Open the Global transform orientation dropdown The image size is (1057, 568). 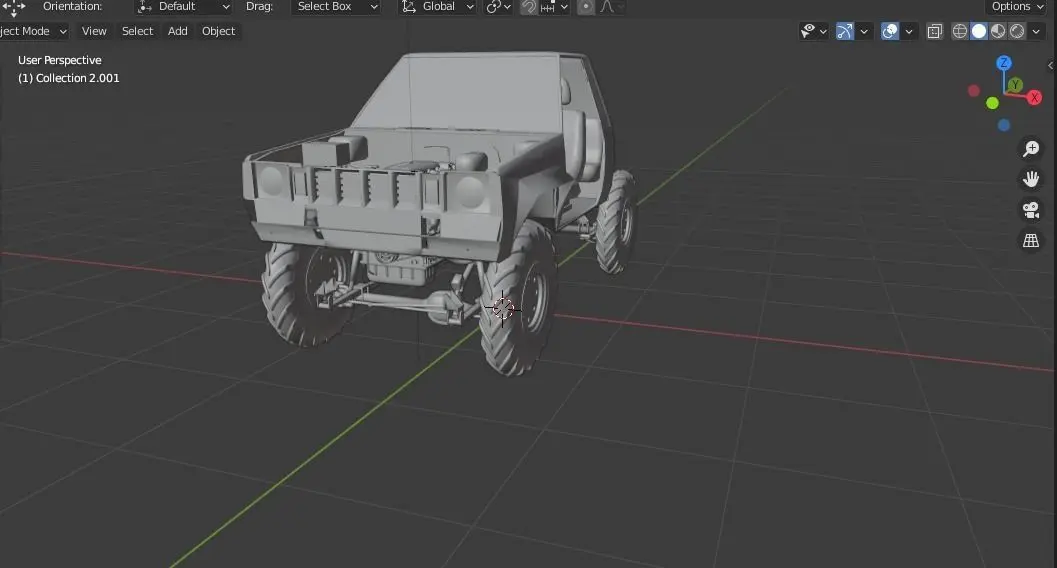coord(438,7)
